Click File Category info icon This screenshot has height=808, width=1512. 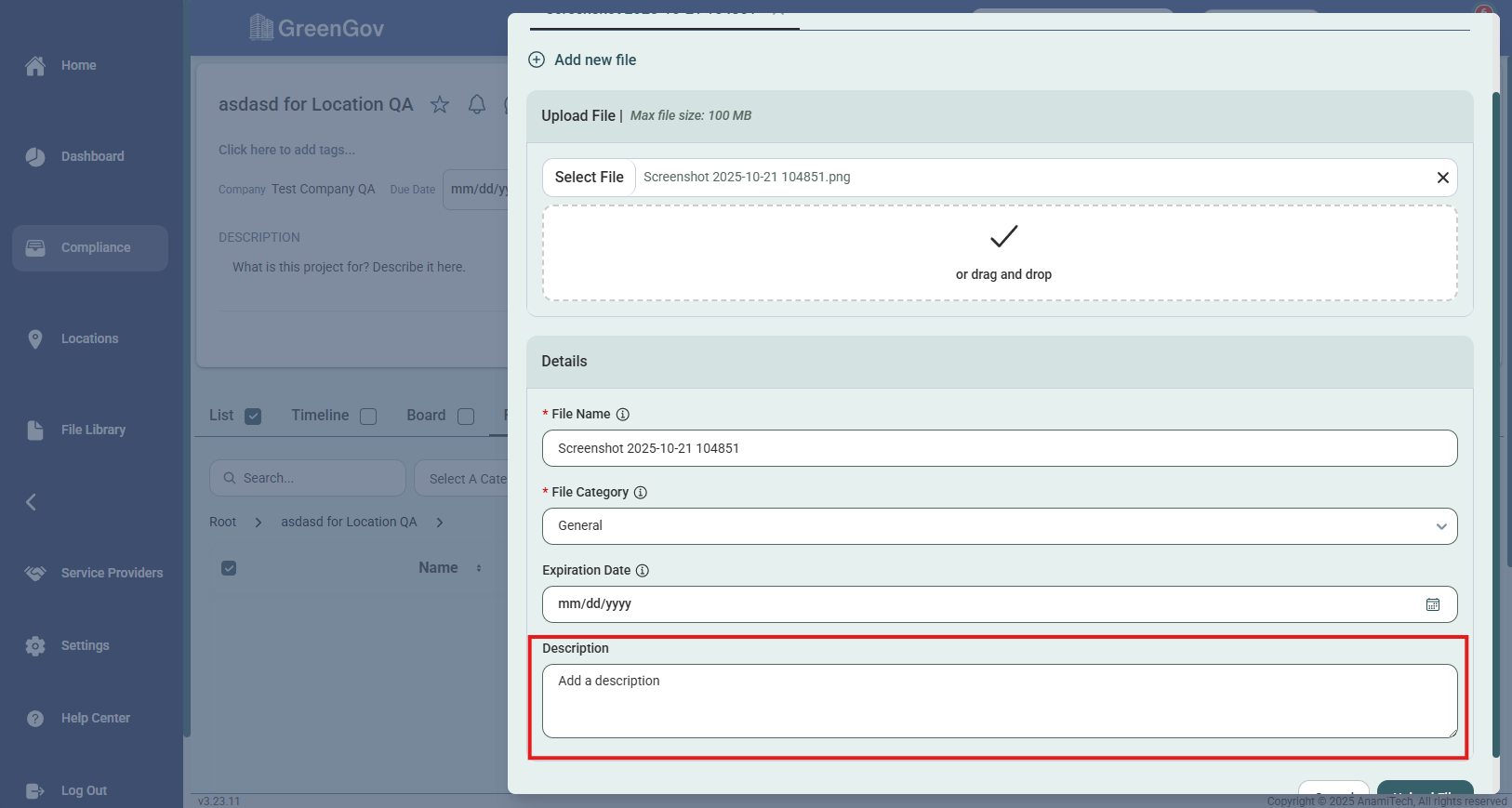click(641, 493)
